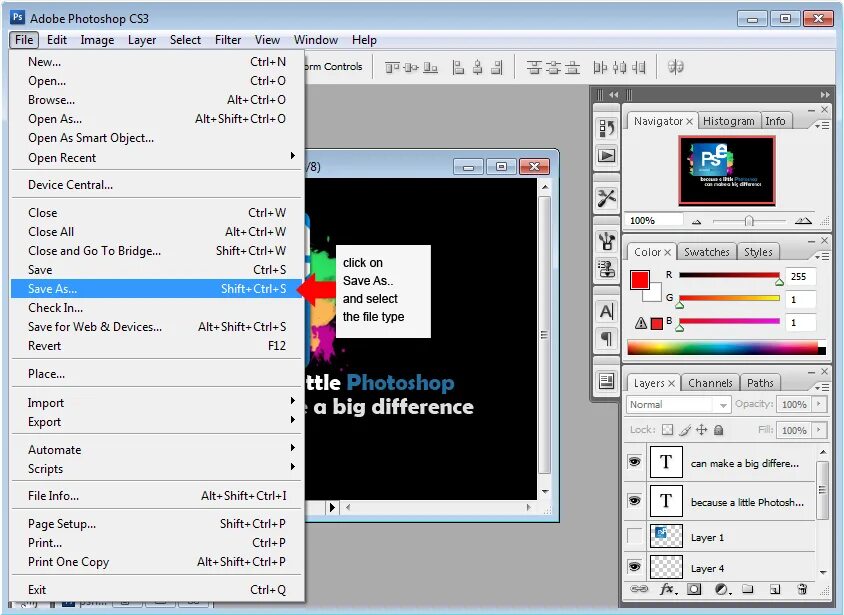Click the Distribute horizontal centers icon

click(620, 67)
